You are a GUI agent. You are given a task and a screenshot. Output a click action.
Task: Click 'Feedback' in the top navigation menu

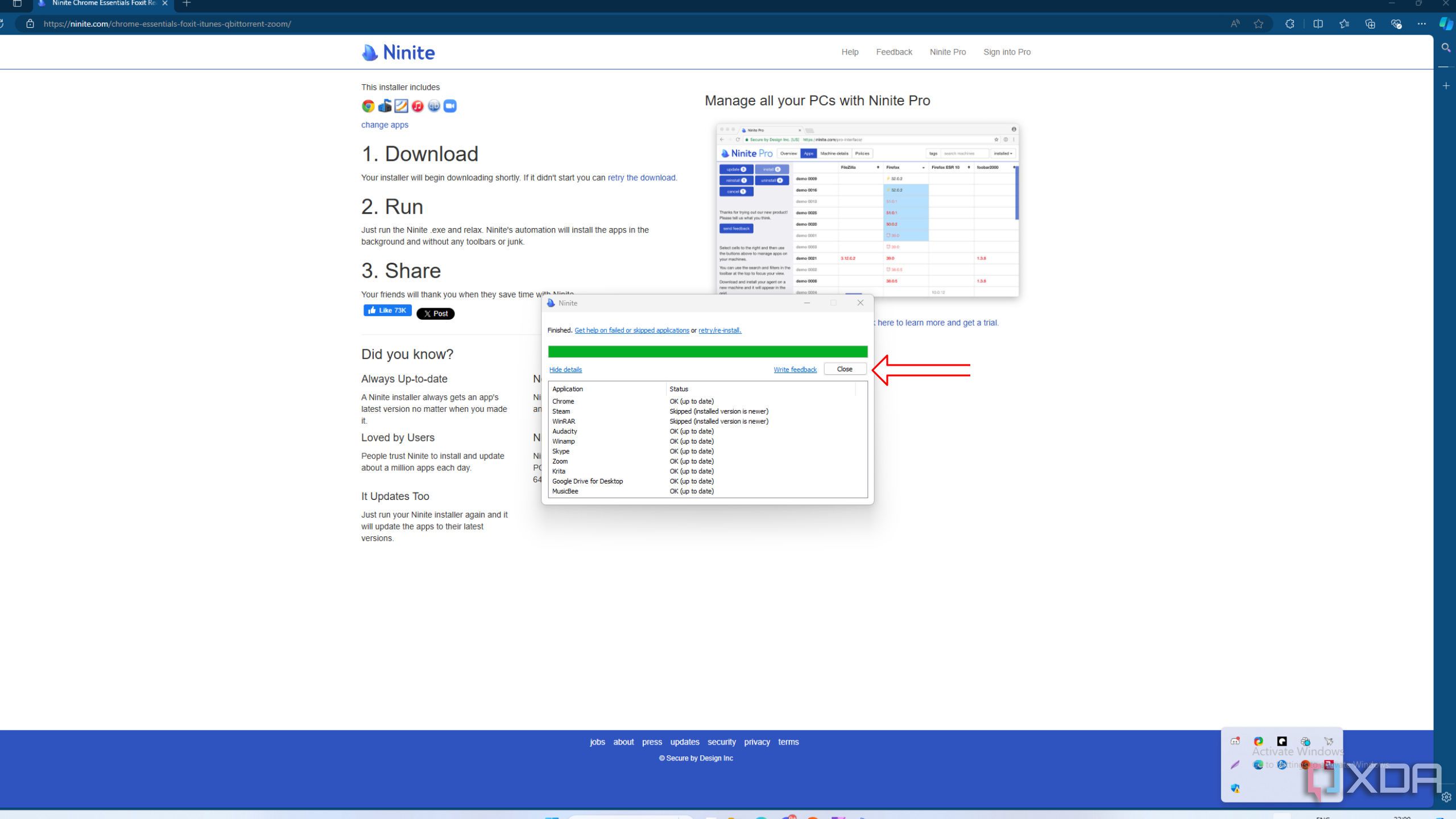click(x=893, y=52)
